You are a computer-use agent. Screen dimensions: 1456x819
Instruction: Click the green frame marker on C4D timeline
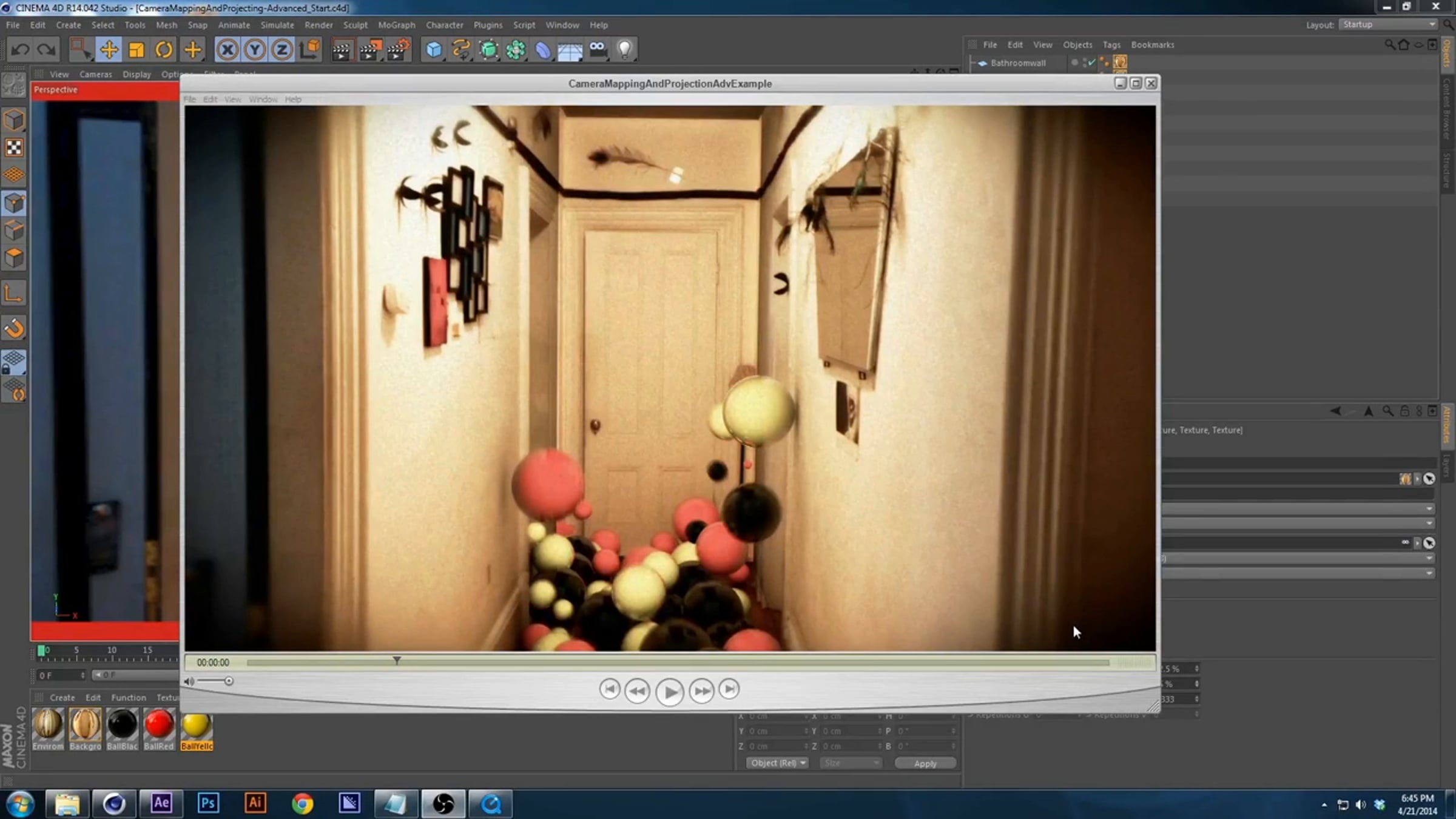41,651
